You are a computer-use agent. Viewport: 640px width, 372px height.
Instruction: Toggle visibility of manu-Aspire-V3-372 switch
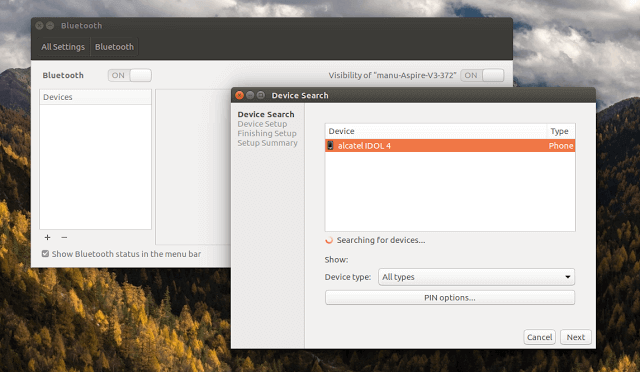(482, 75)
